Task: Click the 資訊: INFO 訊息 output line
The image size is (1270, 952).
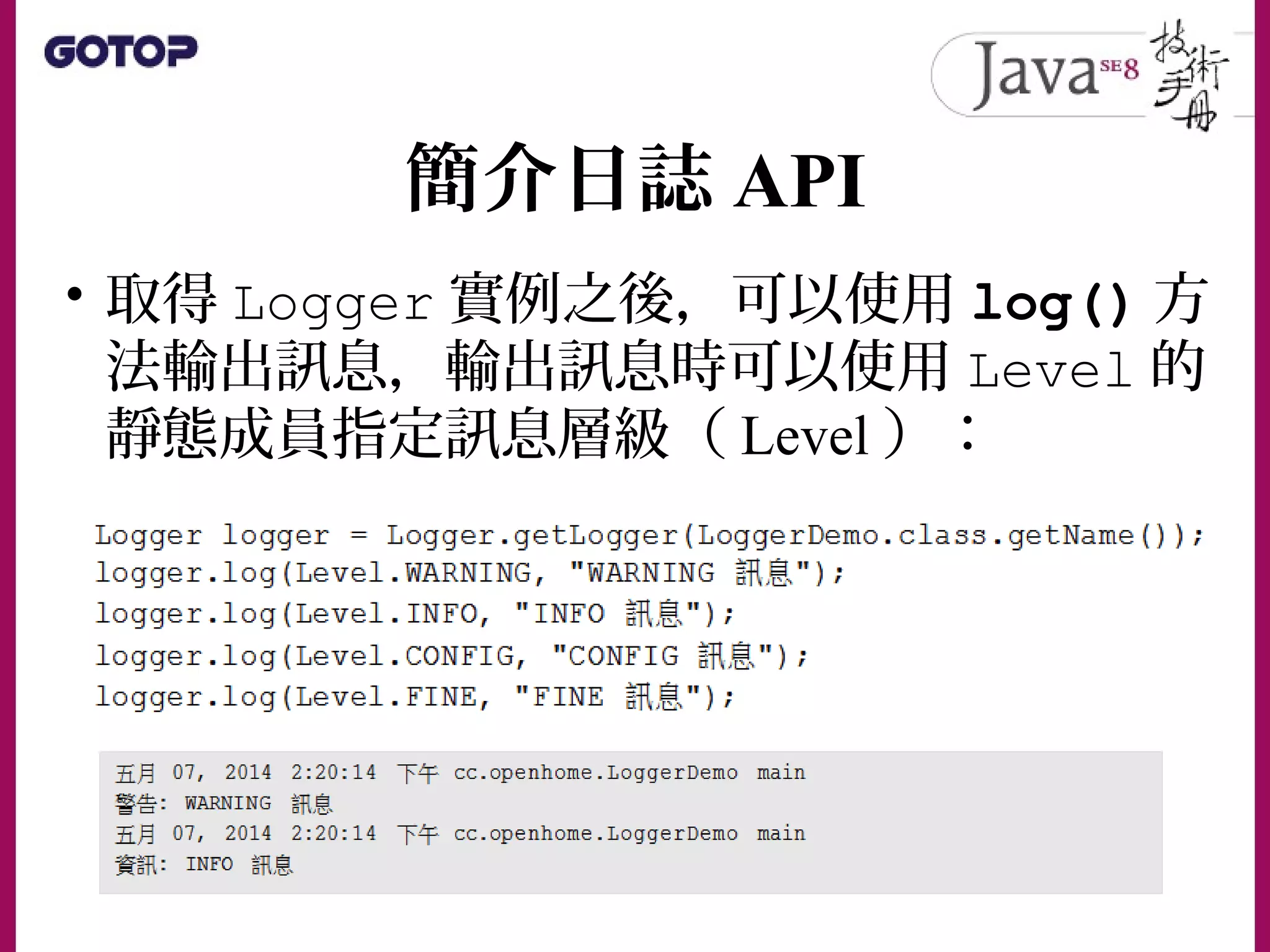Action: (204, 865)
